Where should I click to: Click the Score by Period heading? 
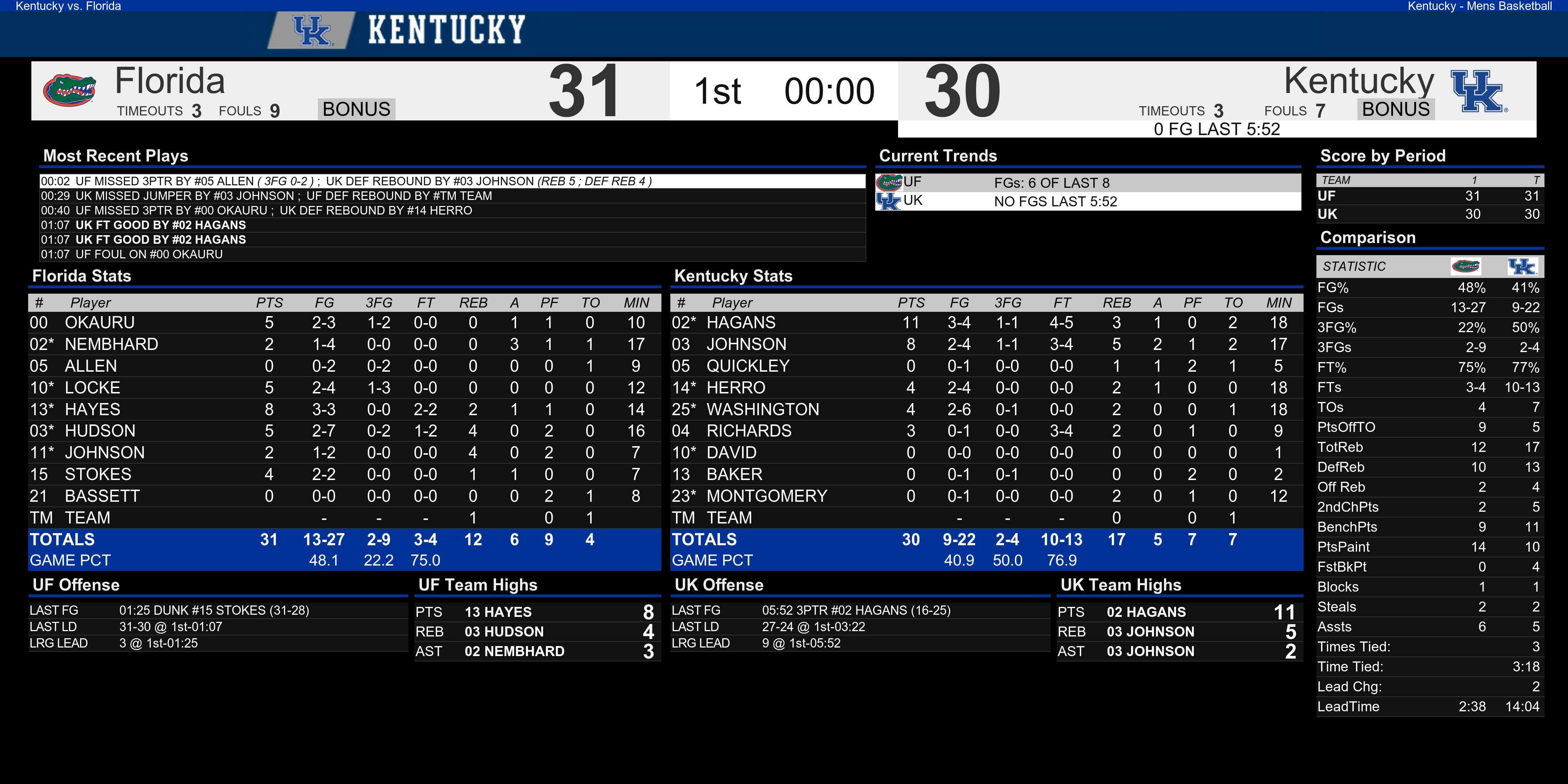(x=1382, y=156)
